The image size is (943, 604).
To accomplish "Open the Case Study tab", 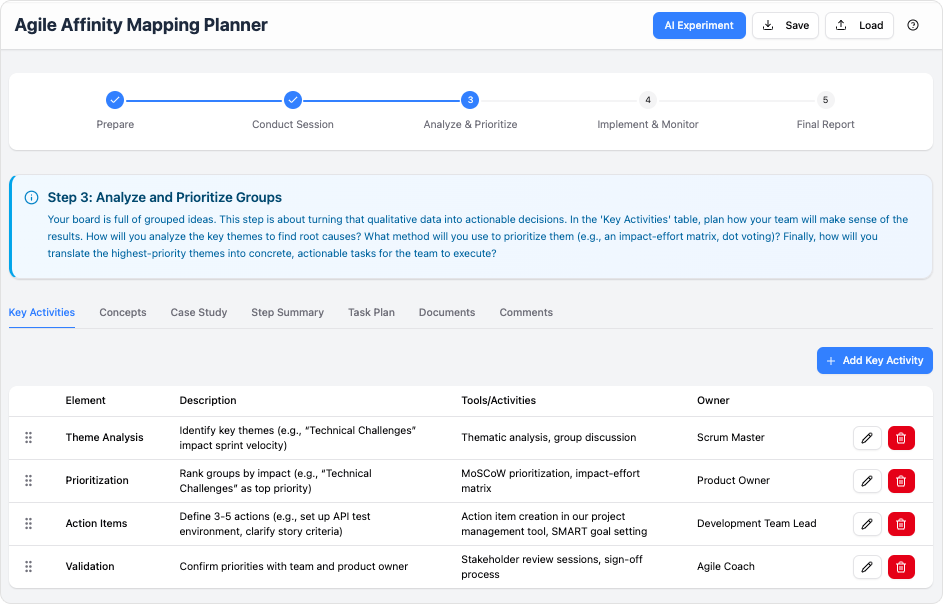I will [x=198, y=312].
